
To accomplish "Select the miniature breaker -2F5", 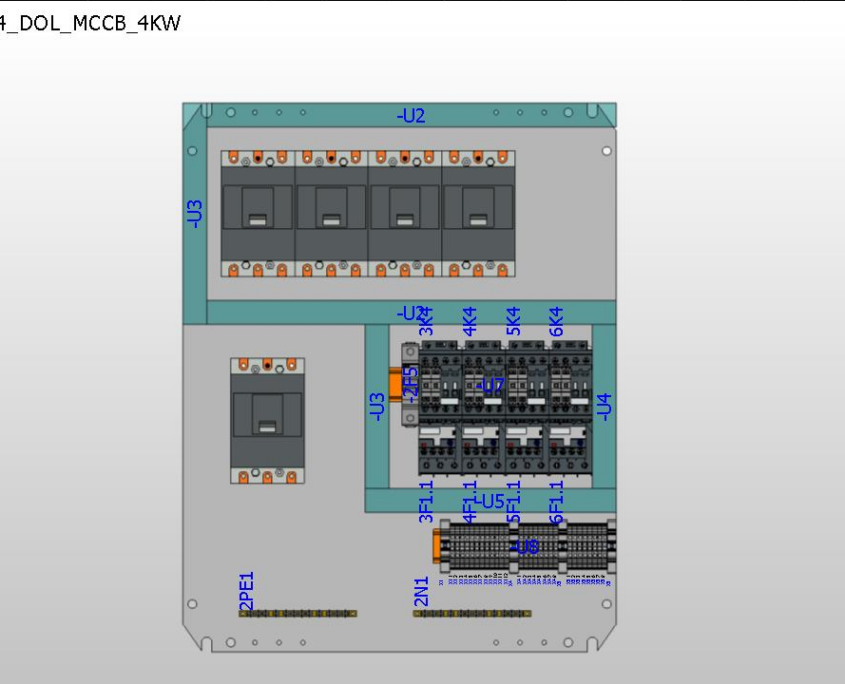I will coord(411,385).
